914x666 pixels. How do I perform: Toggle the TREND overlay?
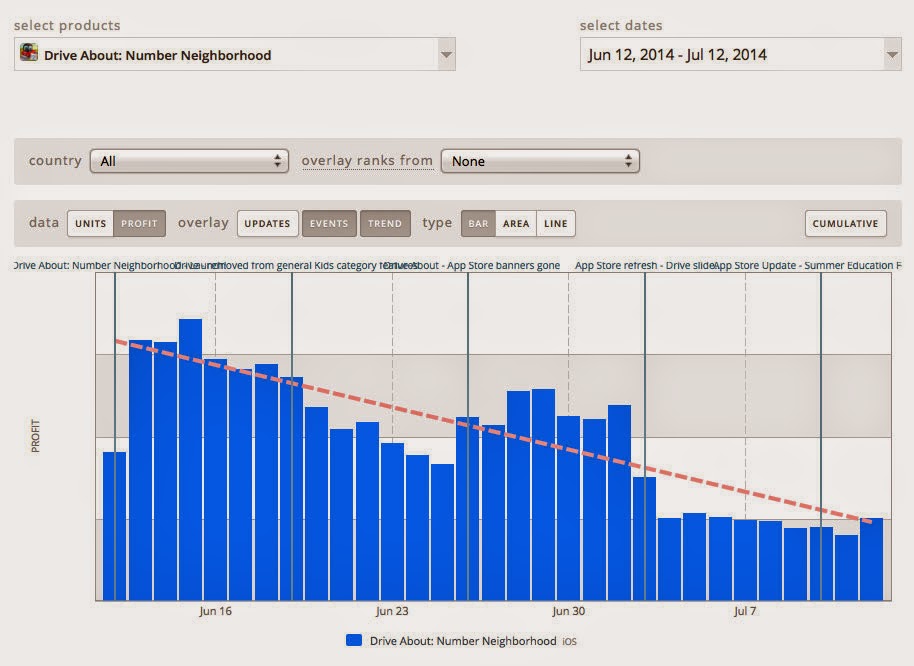coord(385,224)
